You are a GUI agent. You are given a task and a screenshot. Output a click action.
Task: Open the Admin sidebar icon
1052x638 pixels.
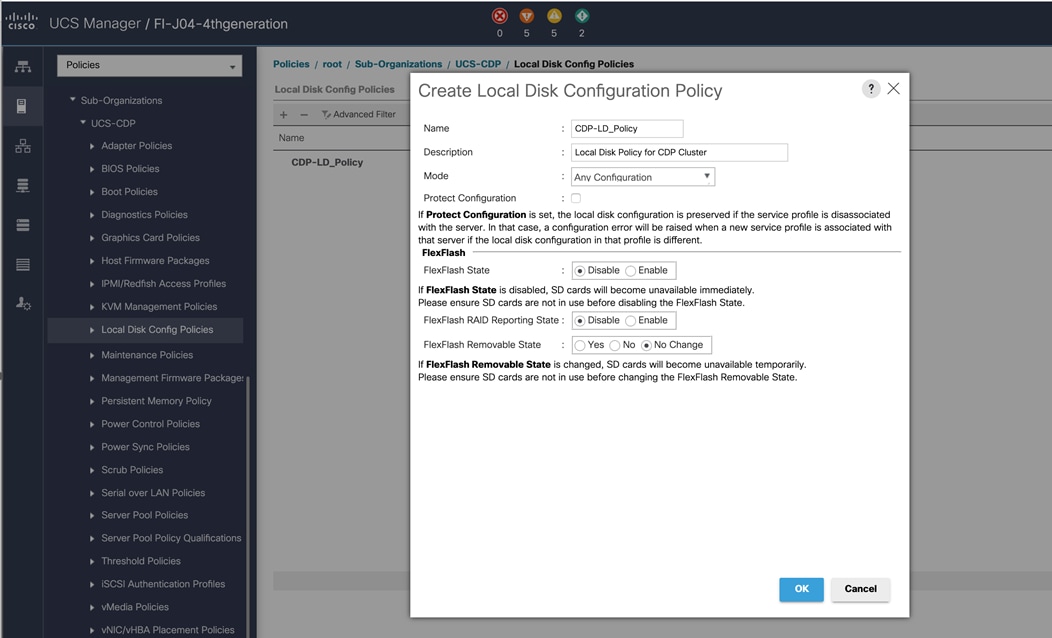click(23, 304)
